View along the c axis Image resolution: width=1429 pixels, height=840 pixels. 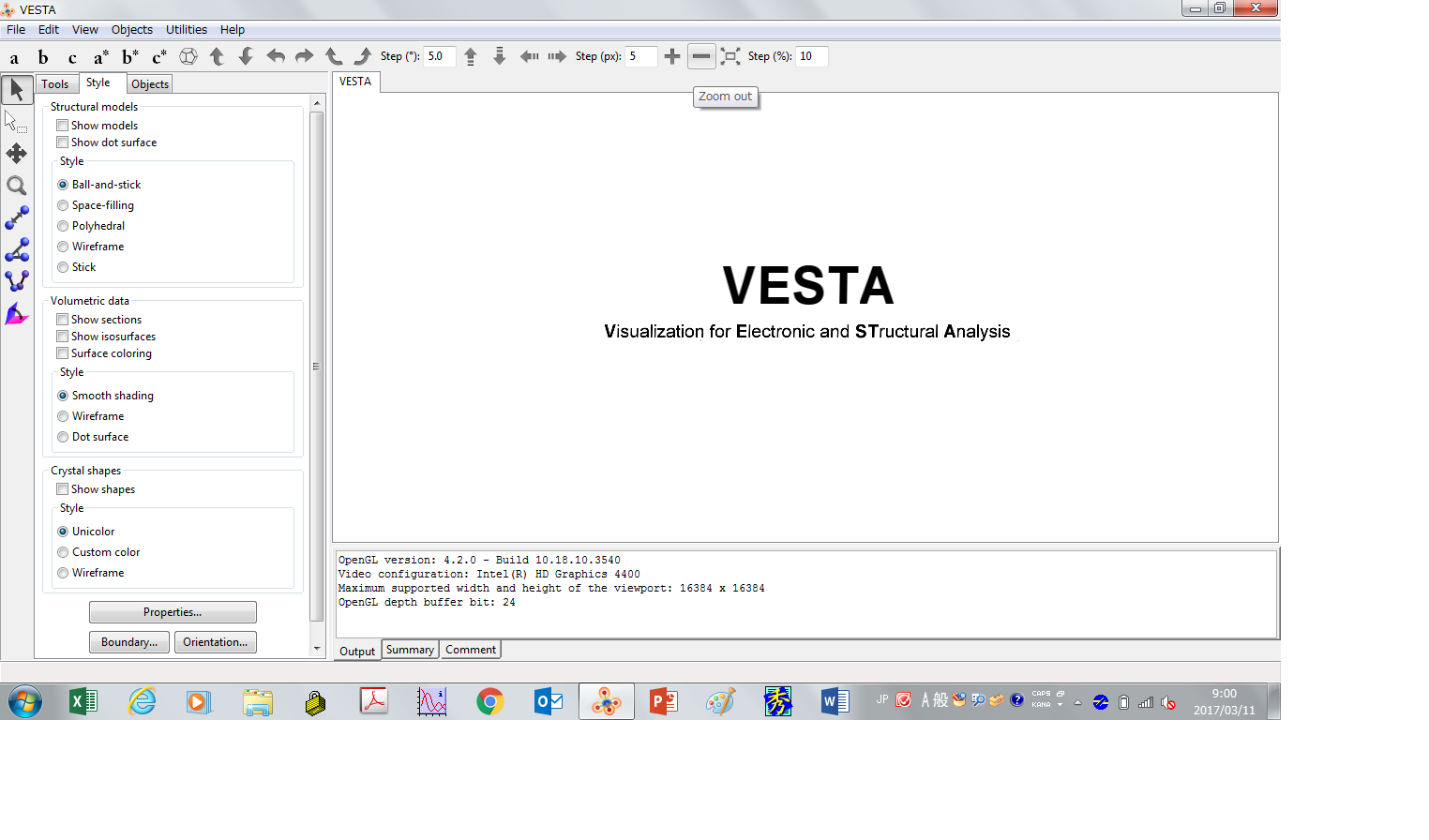coord(72,57)
